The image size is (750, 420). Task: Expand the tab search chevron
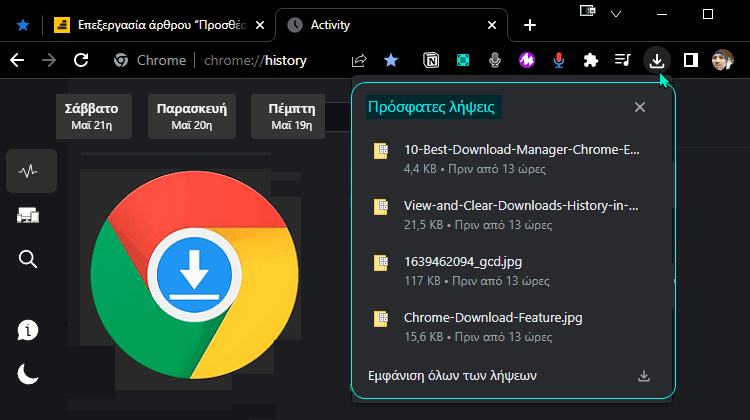[x=615, y=13]
